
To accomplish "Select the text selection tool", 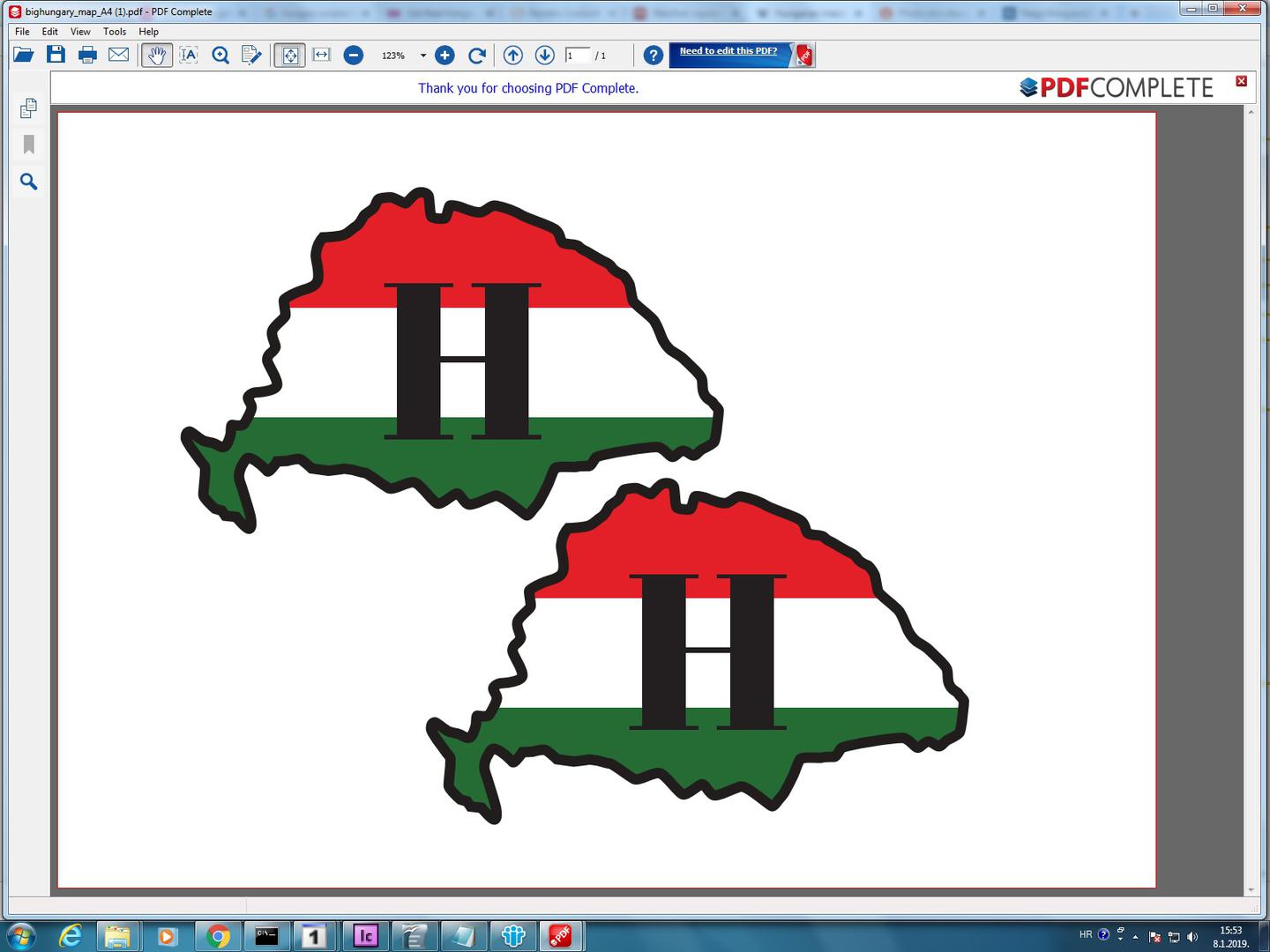I will (x=189, y=56).
